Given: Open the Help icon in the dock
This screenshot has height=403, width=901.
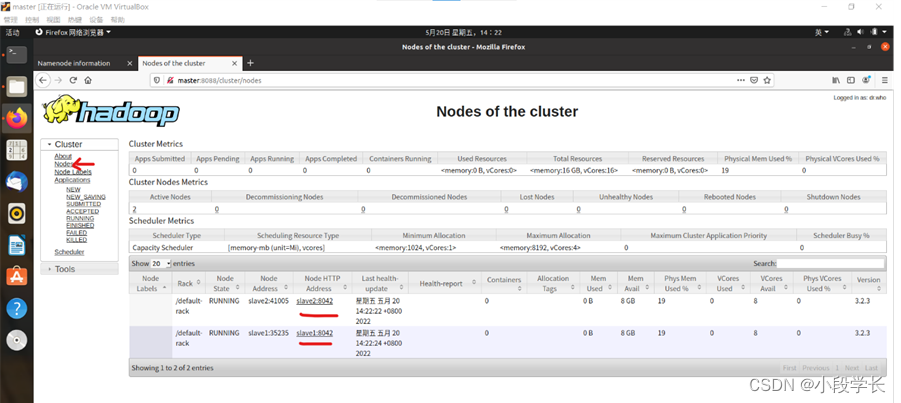Looking at the screenshot, I should (17, 309).
